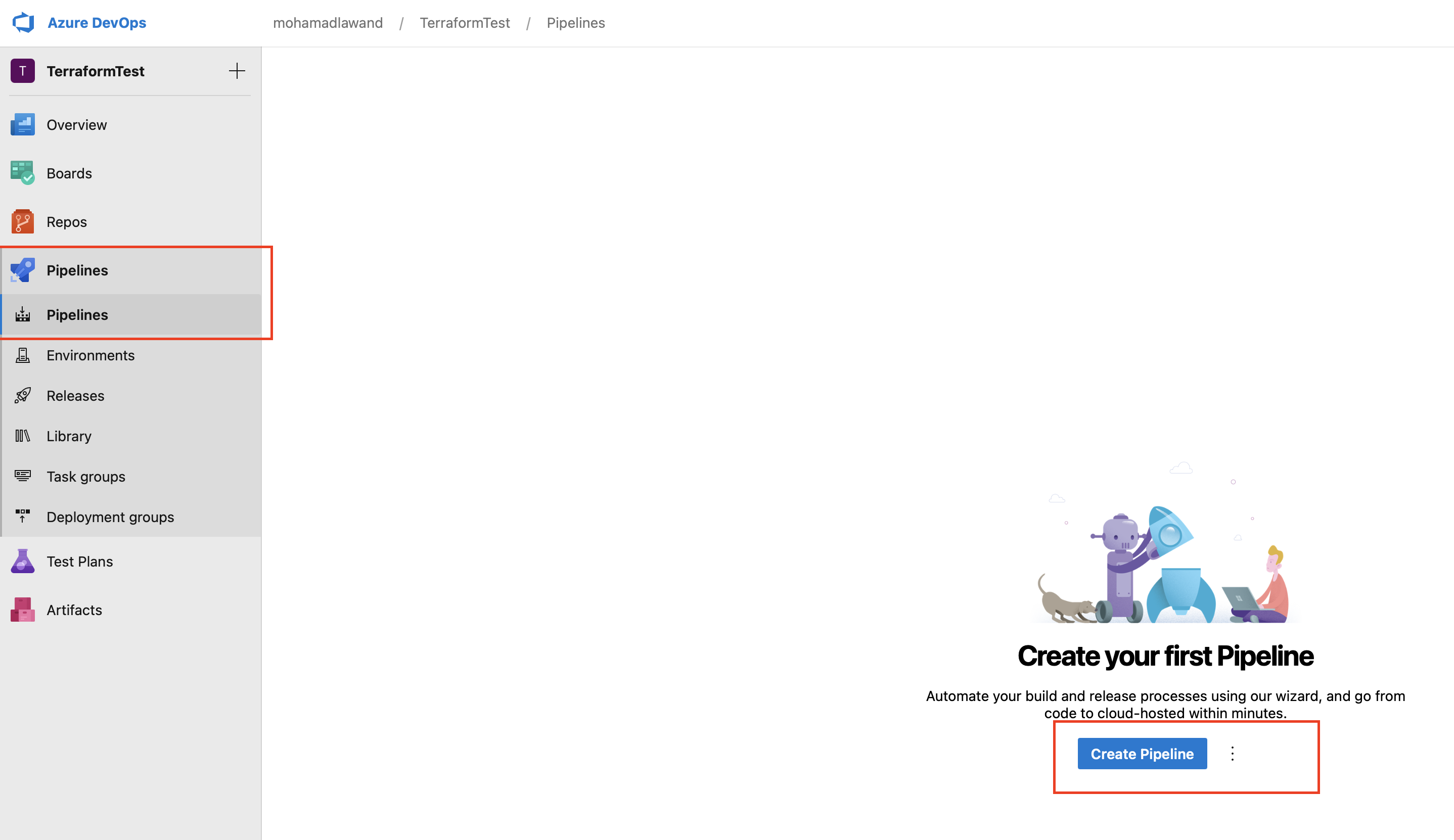The image size is (1454, 840).
Task: Select Environments in the Pipelines submenu
Action: 90,355
